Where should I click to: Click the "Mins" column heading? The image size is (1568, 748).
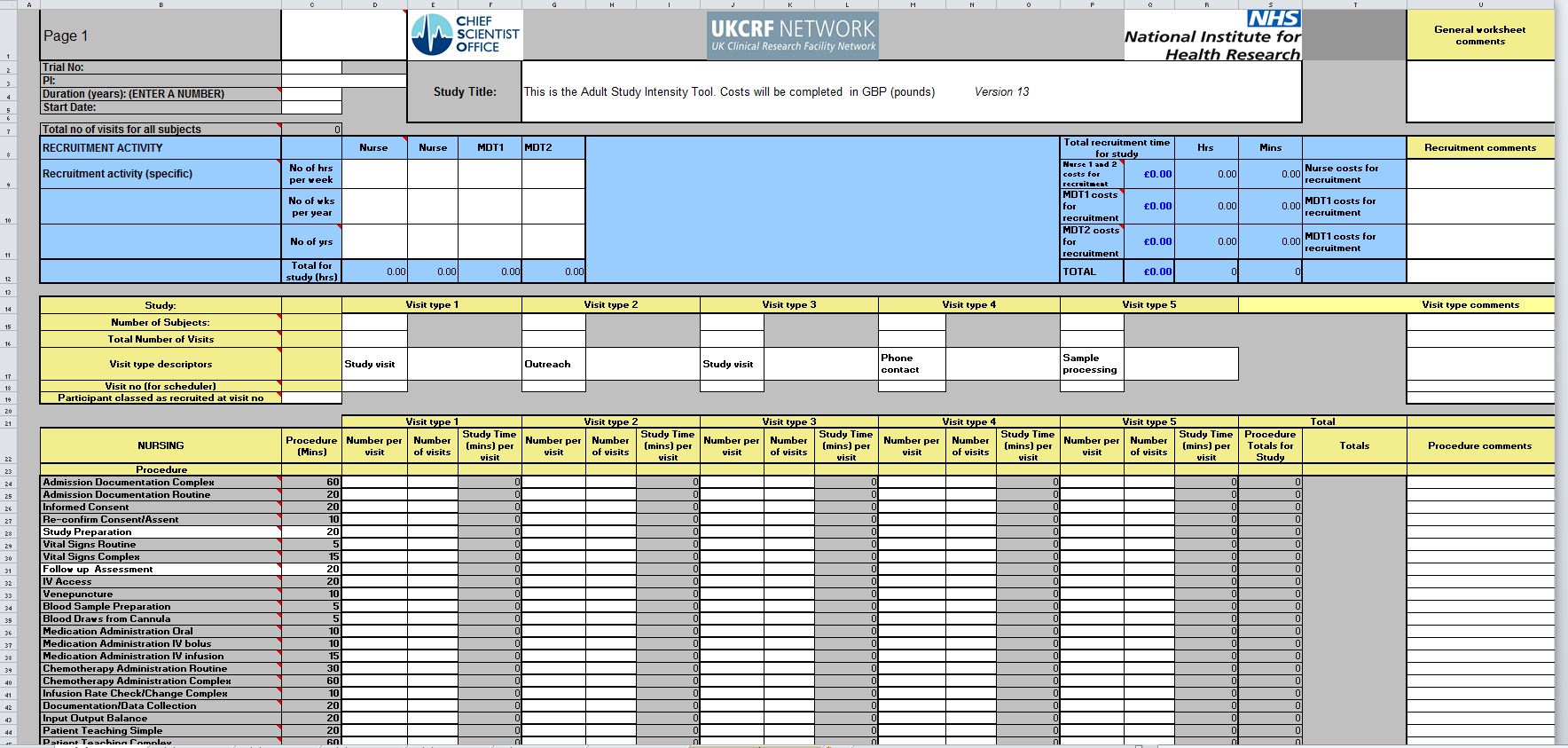tap(1270, 148)
